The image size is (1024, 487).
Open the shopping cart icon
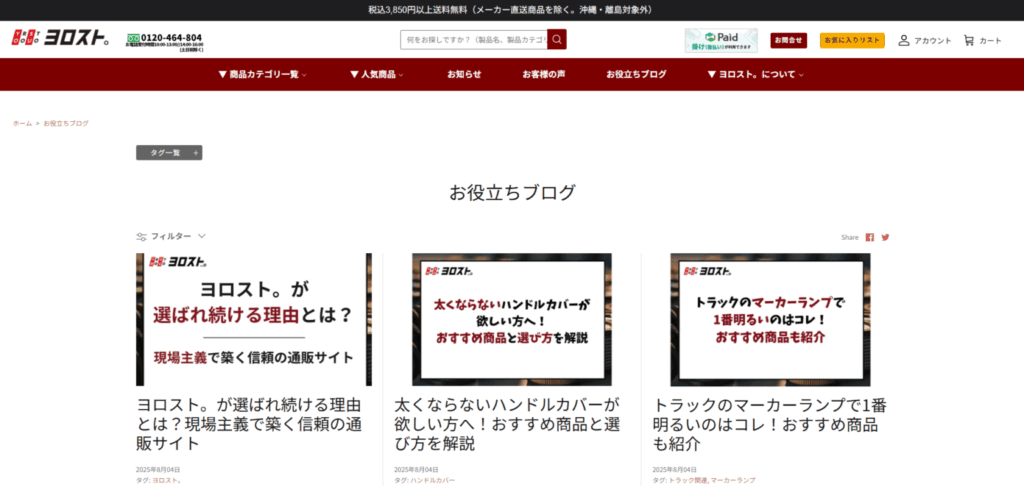968,40
